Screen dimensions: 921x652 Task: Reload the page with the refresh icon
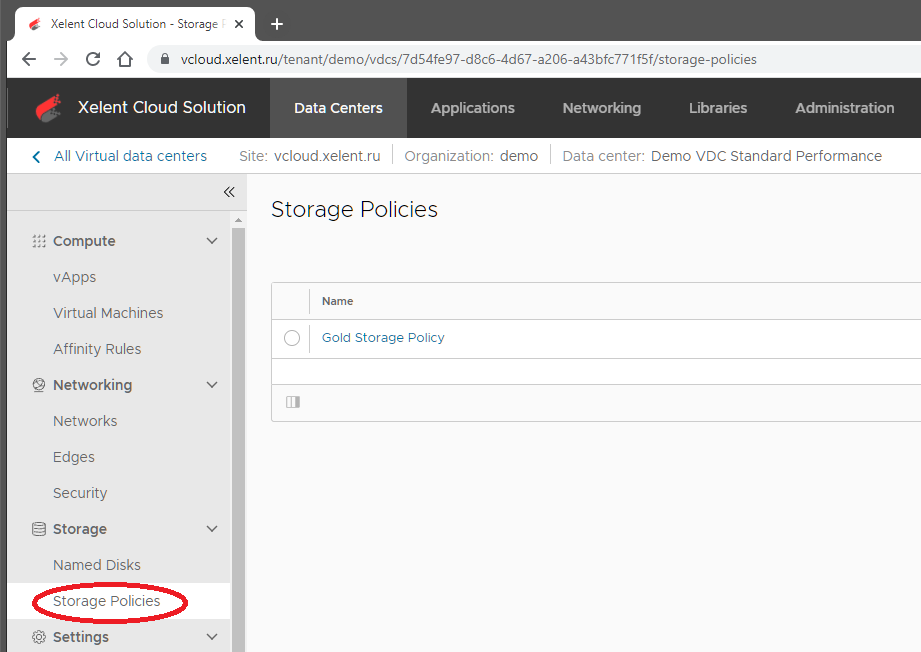(93, 59)
